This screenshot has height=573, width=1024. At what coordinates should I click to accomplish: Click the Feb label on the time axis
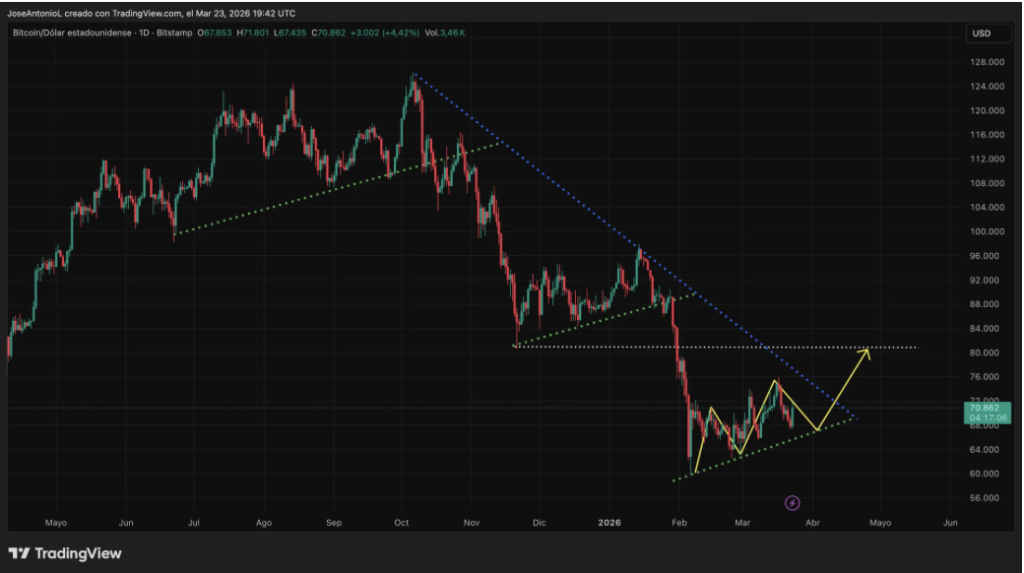tap(680, 522)
